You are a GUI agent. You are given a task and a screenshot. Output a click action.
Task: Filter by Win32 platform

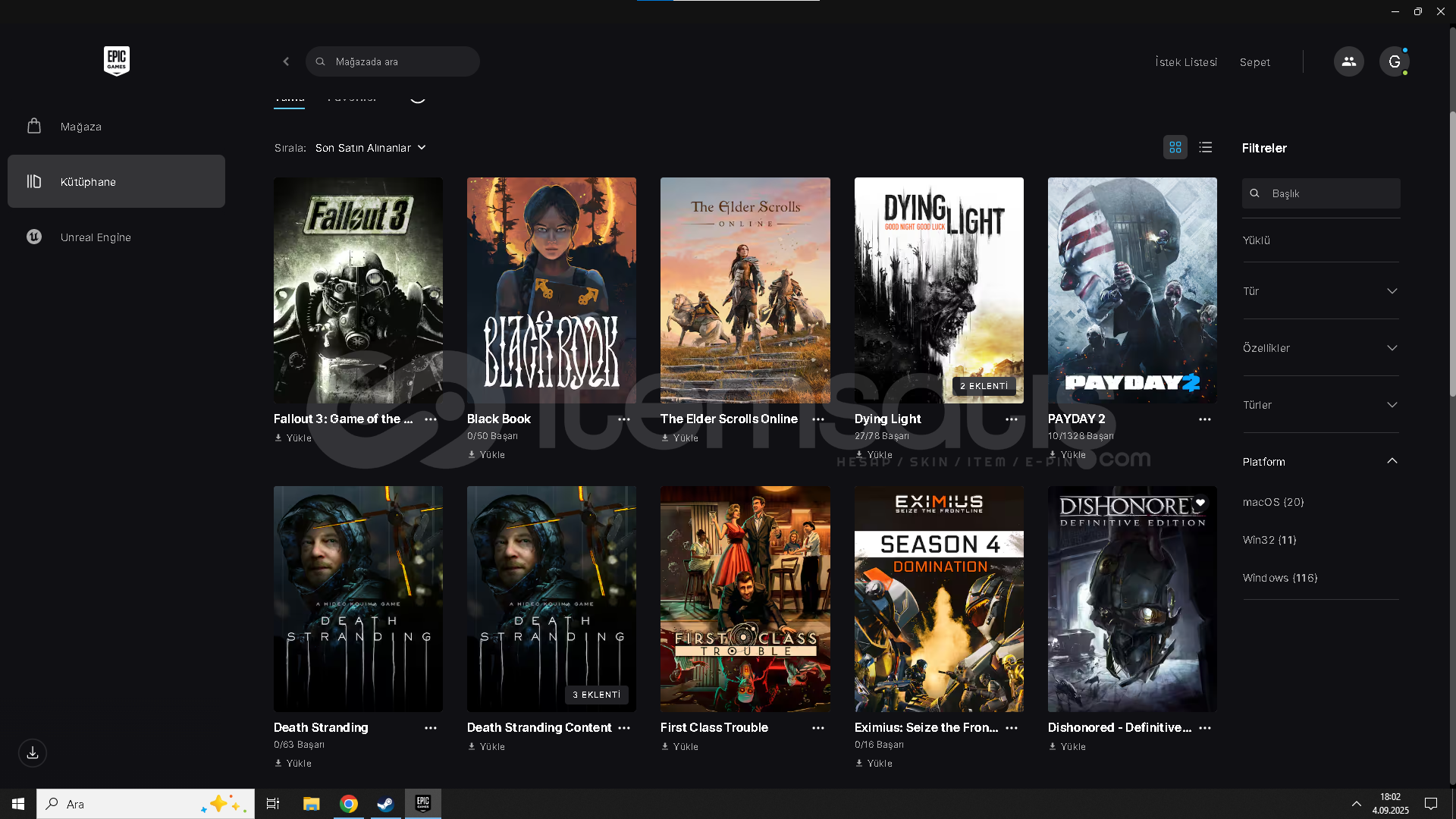1269,540
